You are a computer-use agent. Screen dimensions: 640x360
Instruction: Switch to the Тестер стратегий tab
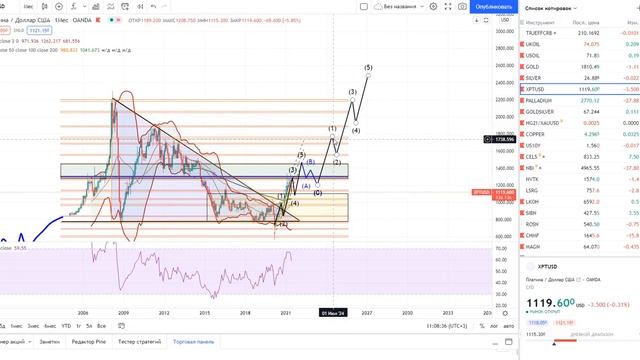[140, 342]
